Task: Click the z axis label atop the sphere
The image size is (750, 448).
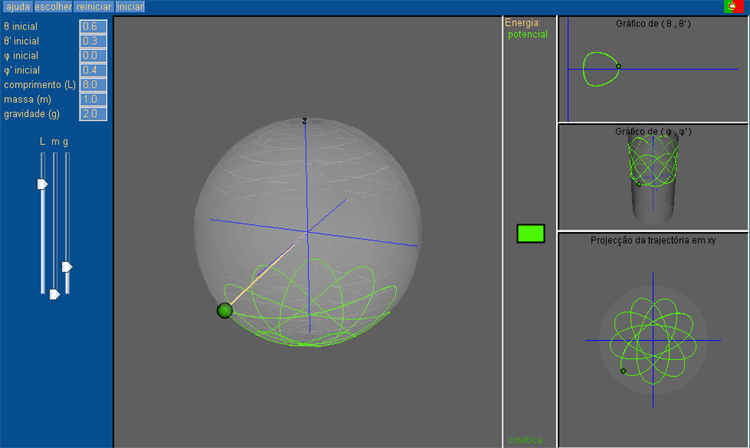Action: (x=304, y=121)
